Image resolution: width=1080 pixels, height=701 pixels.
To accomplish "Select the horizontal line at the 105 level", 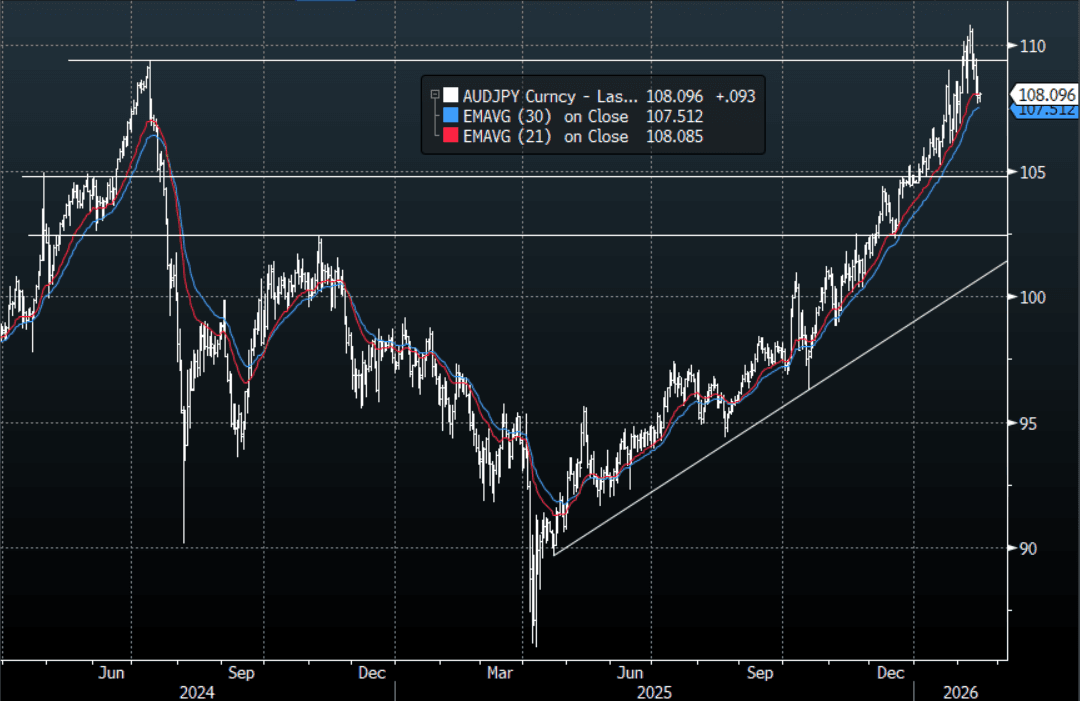I will pos(500,176).
